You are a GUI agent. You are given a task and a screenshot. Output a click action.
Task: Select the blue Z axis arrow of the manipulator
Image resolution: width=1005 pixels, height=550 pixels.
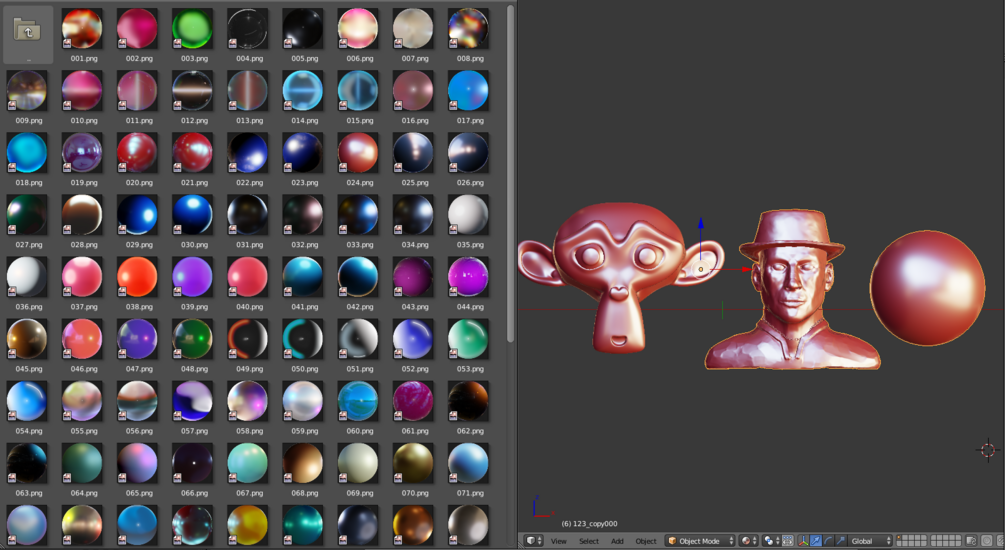[x=701, y=224]
